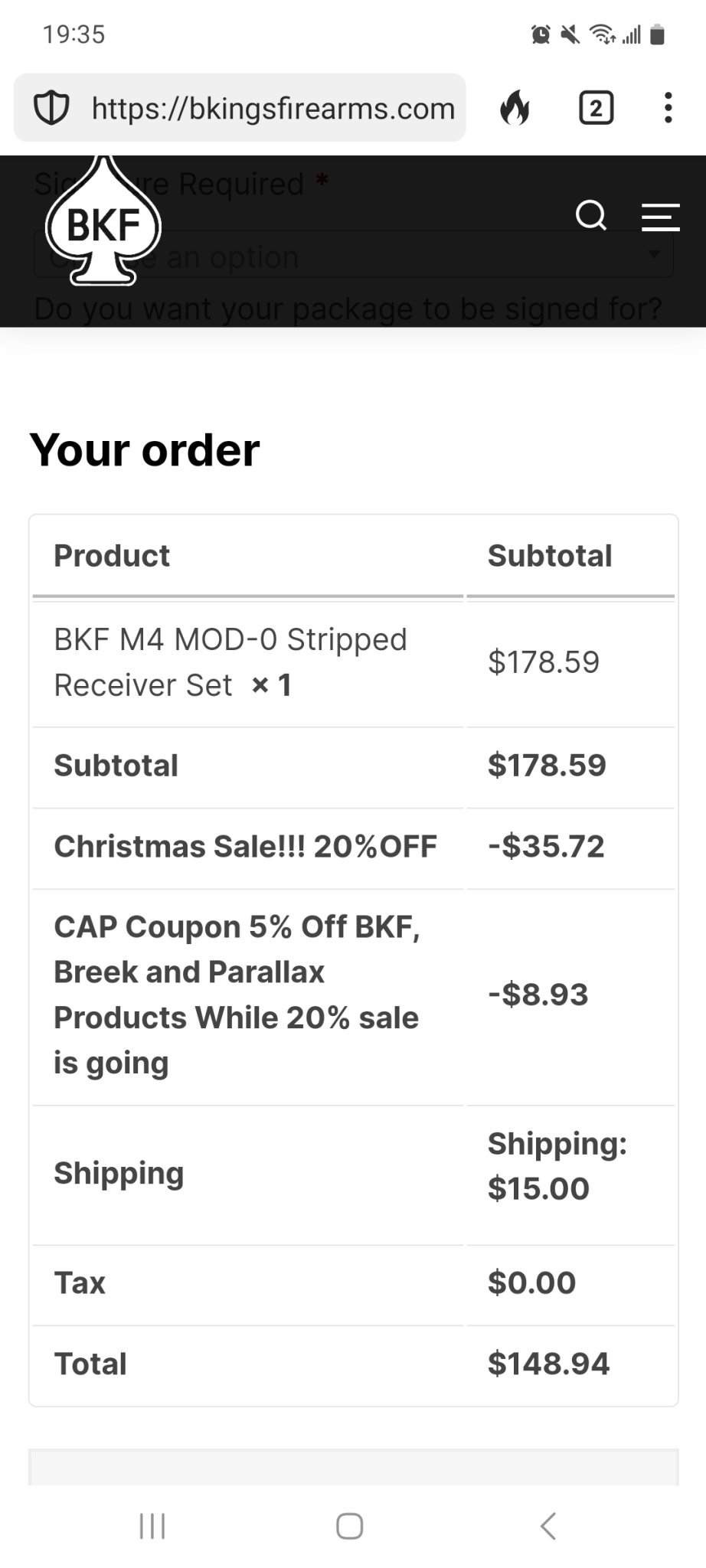Image resolution: width=706 pixels, height=1568 pixels.
Task: Tap BKF M4 MOD-0 Stripped Receiver Set
Action: [x=230, y=662]
